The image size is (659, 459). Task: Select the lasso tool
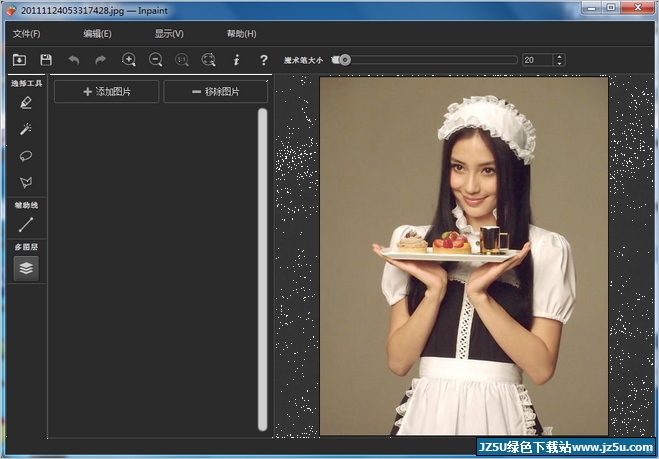pyautogui.click(x=26, y=156)
